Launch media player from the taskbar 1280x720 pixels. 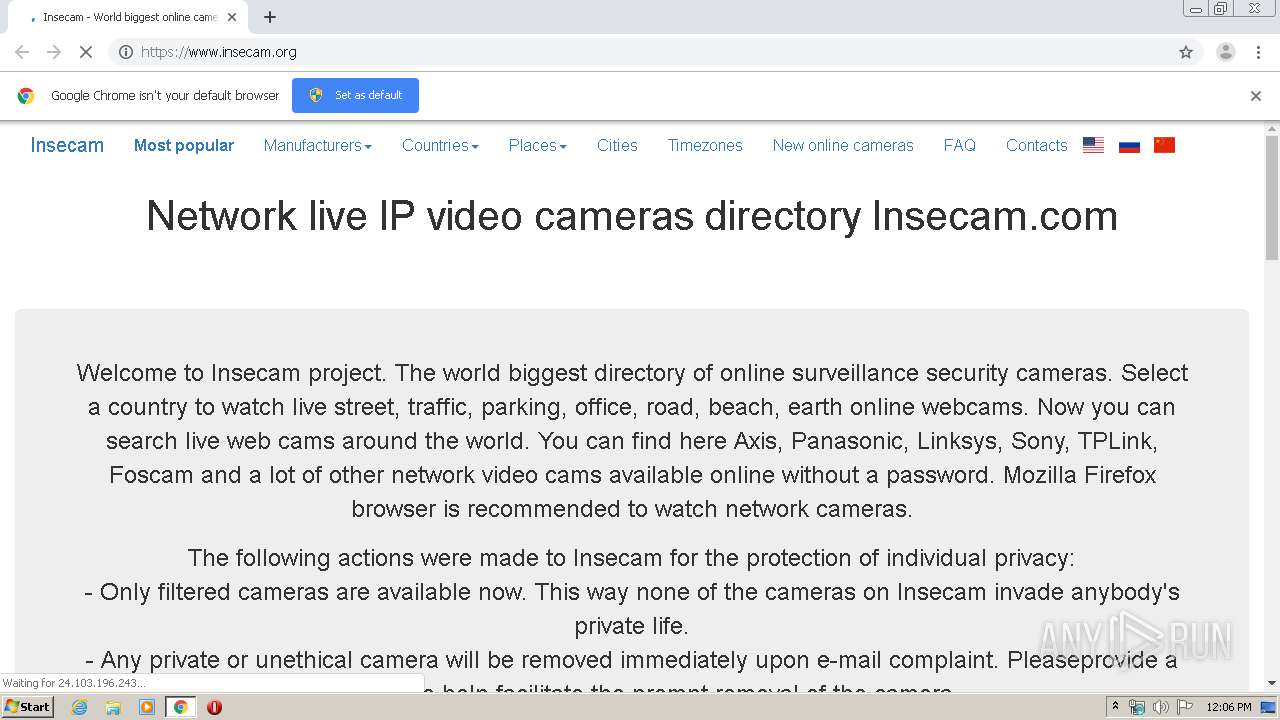coord(147,707)
